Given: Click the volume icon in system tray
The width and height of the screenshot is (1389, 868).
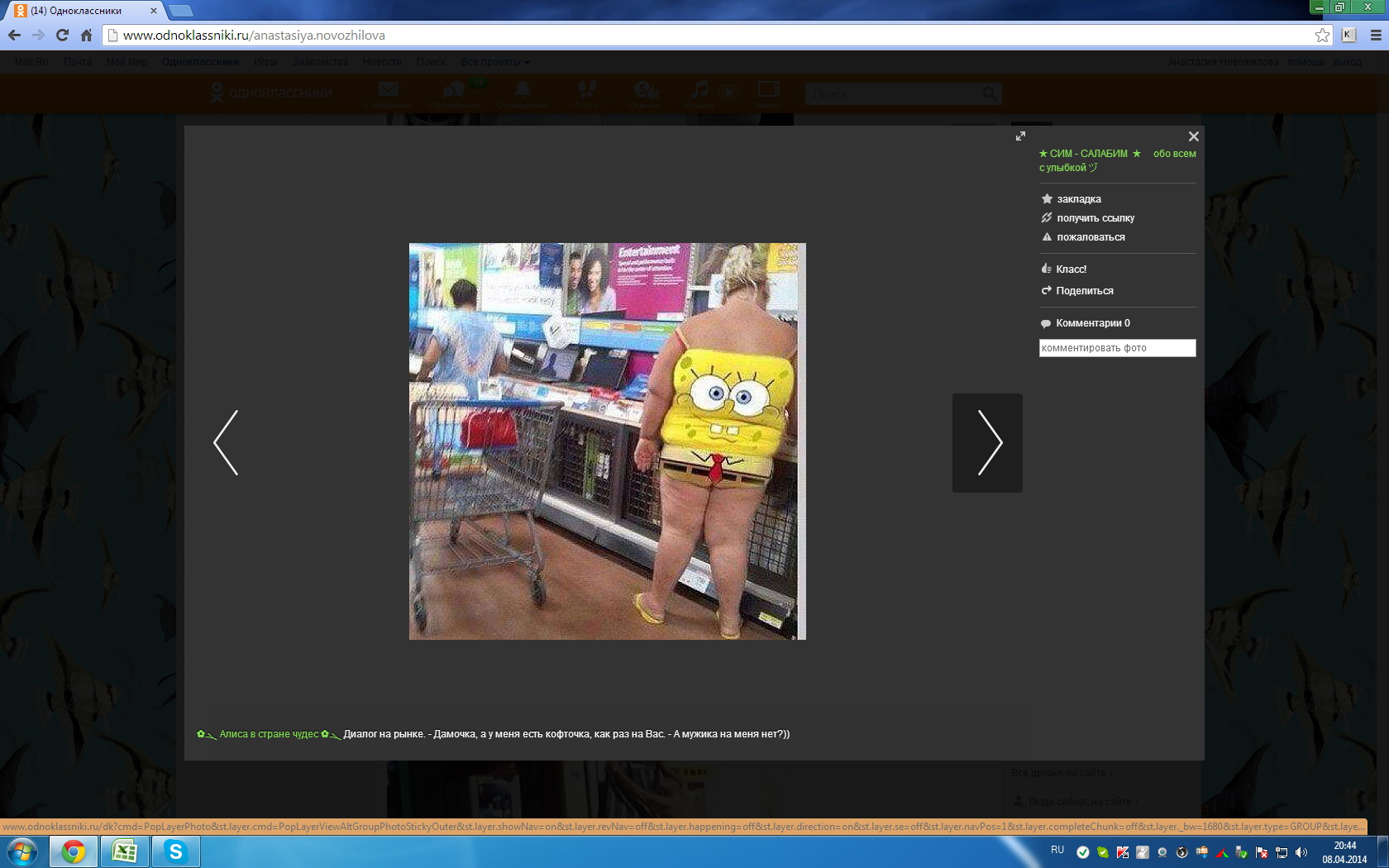Looking at the screenshot, I should (1301, 852).
